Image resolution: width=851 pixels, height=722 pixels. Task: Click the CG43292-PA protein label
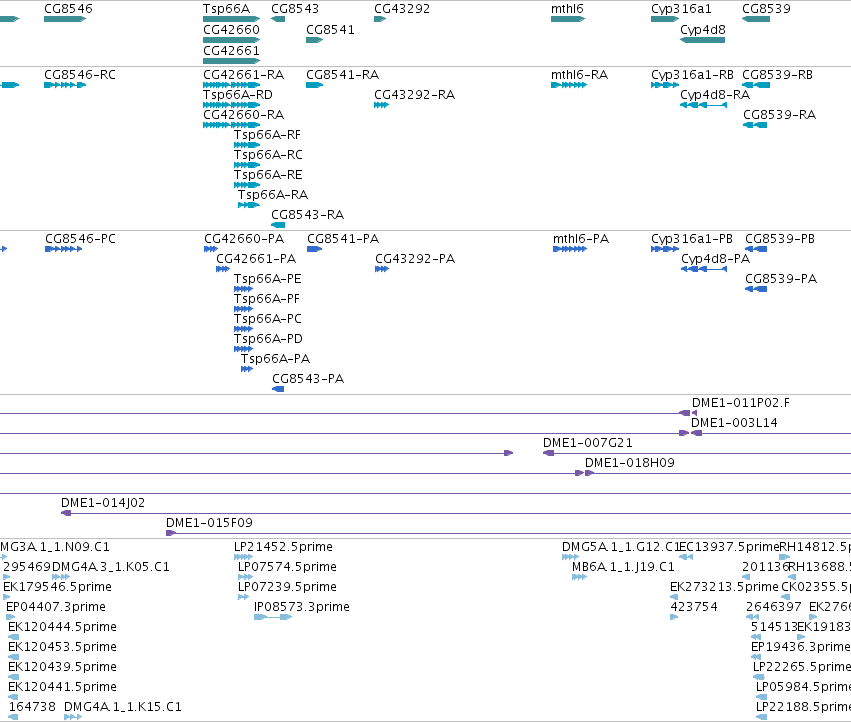[x=415, y=259]
